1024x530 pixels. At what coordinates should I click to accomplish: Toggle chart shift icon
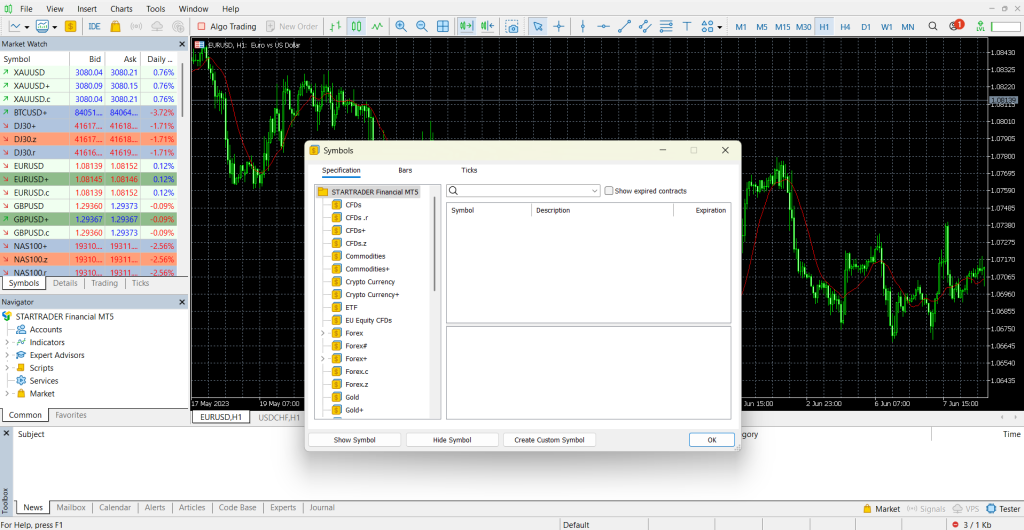tap(487, 27)
